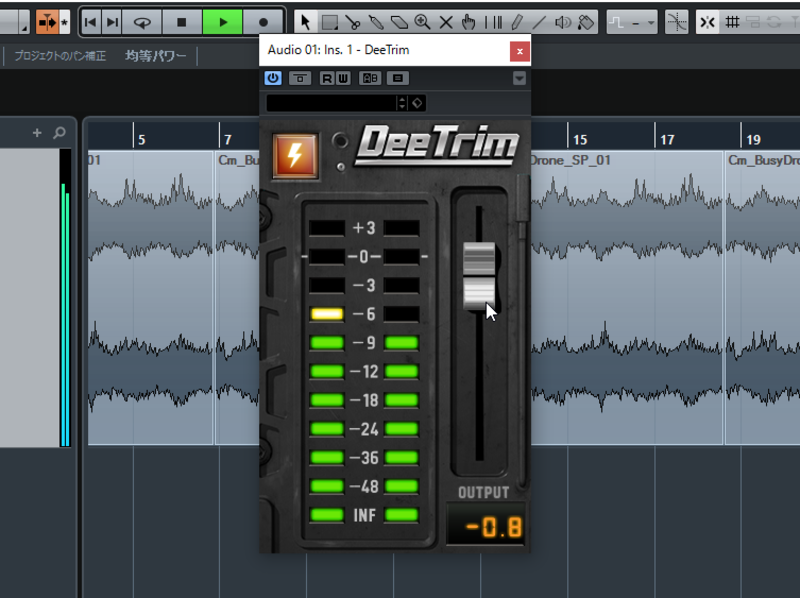This screenshot has width=800, height=598.
Task: Click the -12 meter label in DeeTrim
Action: [364, 371]
